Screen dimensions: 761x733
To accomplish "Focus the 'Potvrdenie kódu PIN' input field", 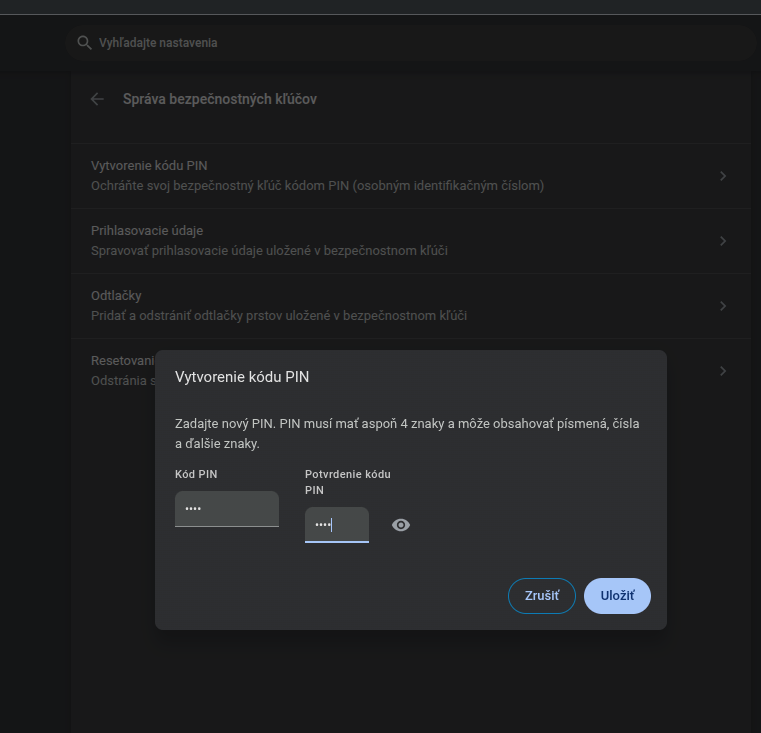I will point(336,525).
